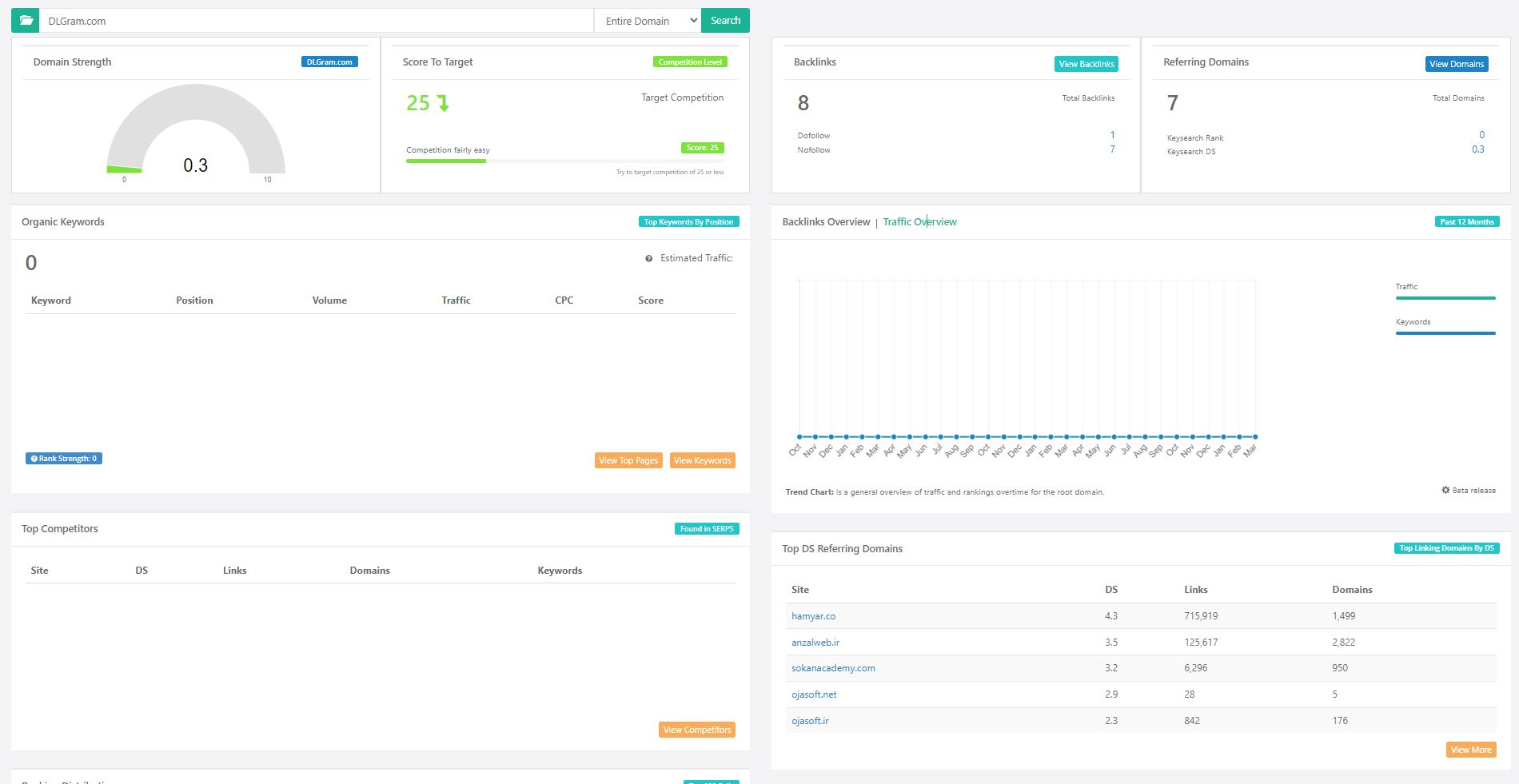
Task: Click the 842 links value for ojasoft.ir
Action: (x=1192, y=721)
